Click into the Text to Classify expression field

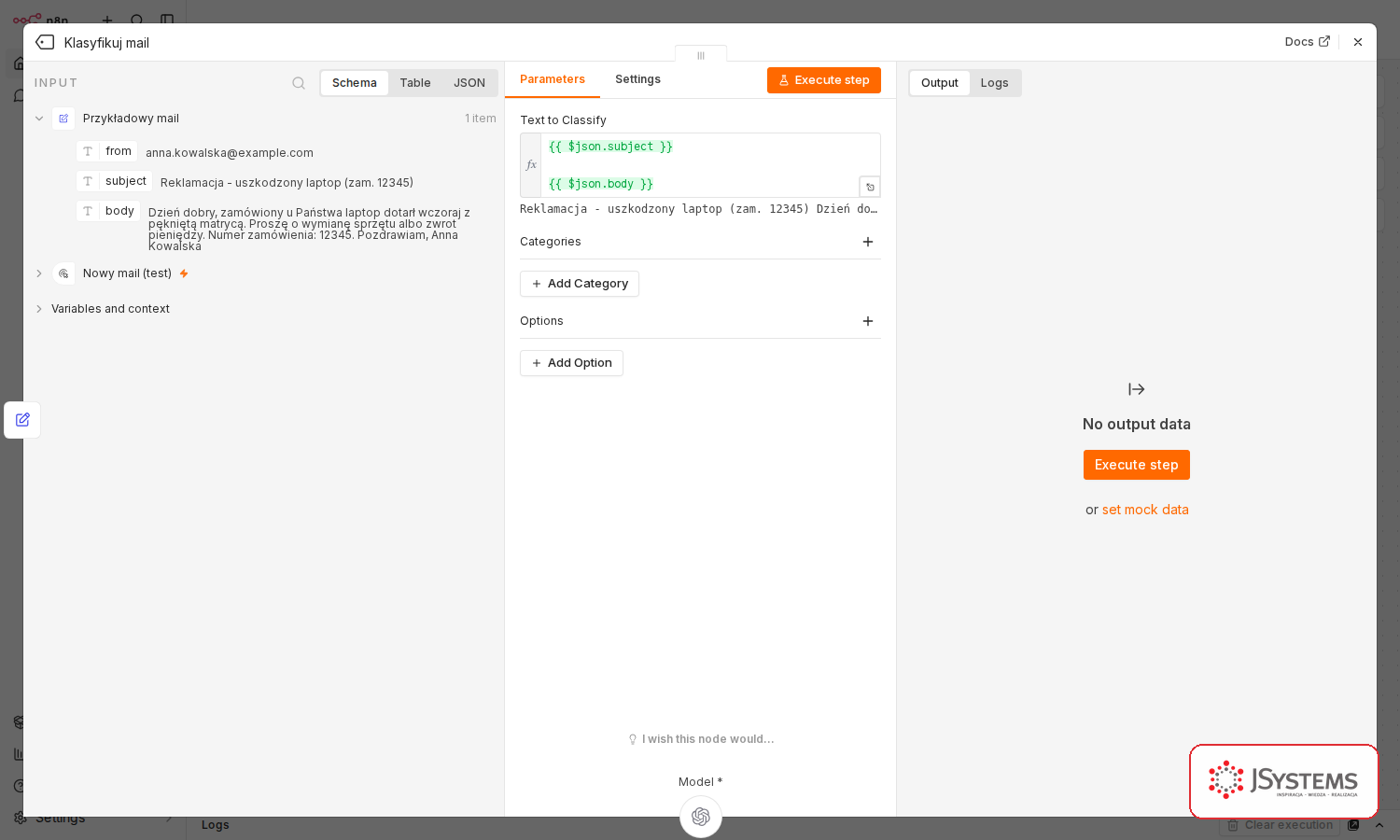pos(709,165)
